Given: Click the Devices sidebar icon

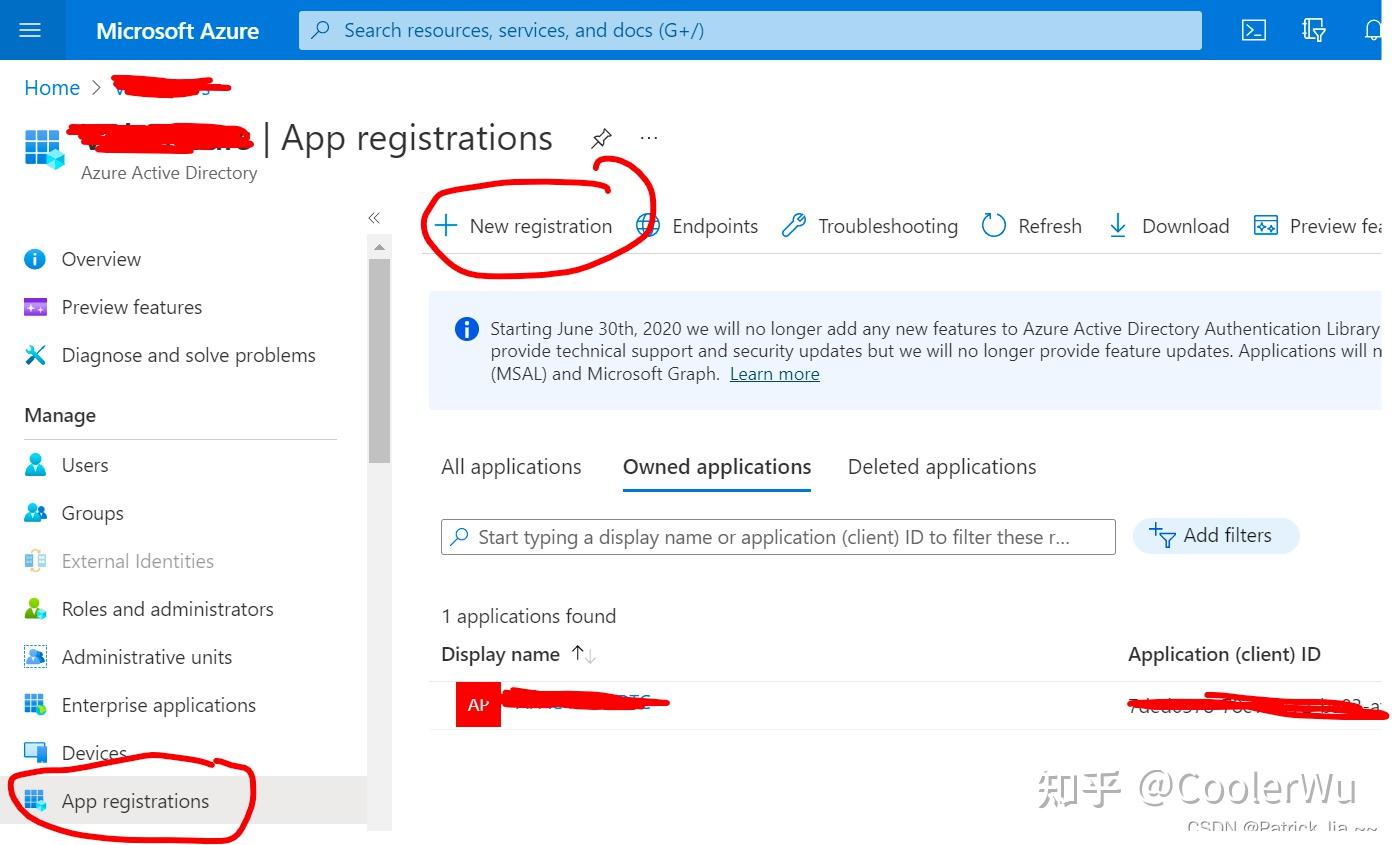Looking at the screenshot, I should [35, 753].
